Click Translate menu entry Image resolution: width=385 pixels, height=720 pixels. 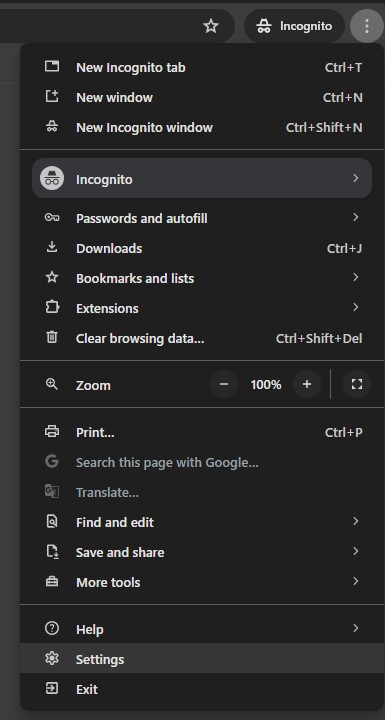pyautogui.click(x=202, y=493)
